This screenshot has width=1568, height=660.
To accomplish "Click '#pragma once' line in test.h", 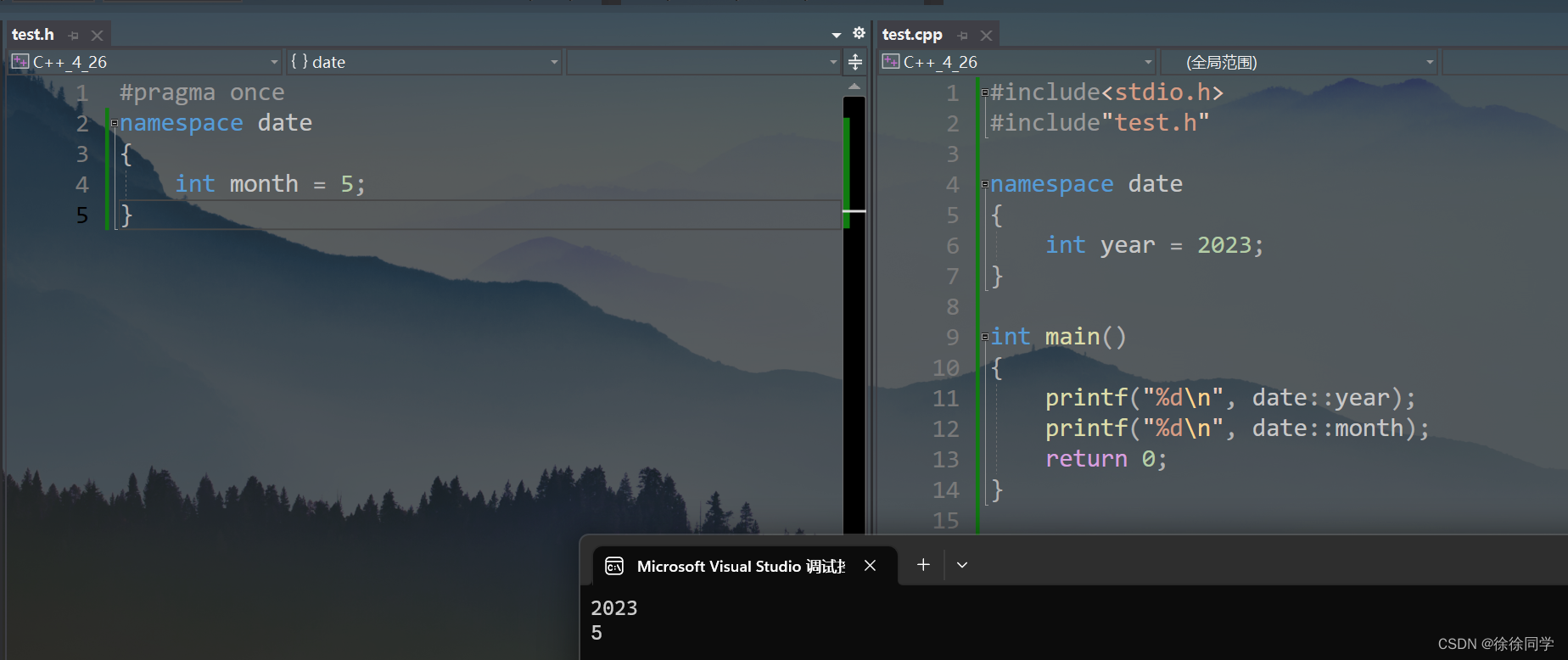I will [202, 92].
